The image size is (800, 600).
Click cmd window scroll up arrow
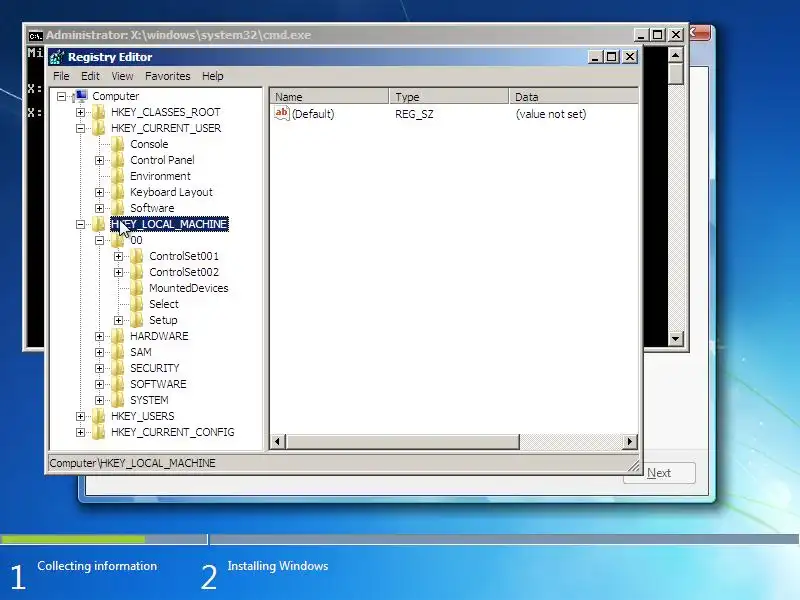[676, 55]
